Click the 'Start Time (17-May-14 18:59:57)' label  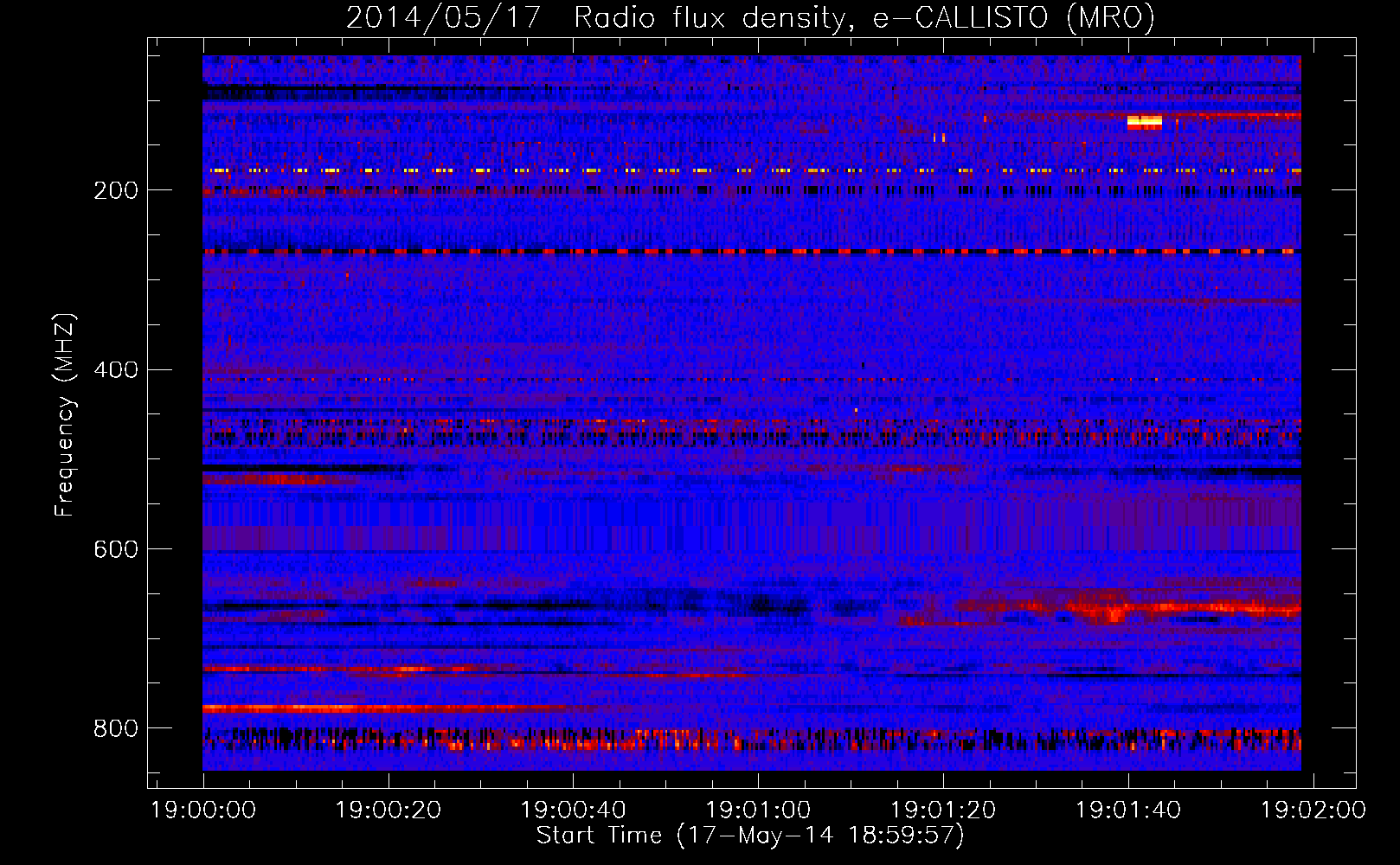coord(750,836)
